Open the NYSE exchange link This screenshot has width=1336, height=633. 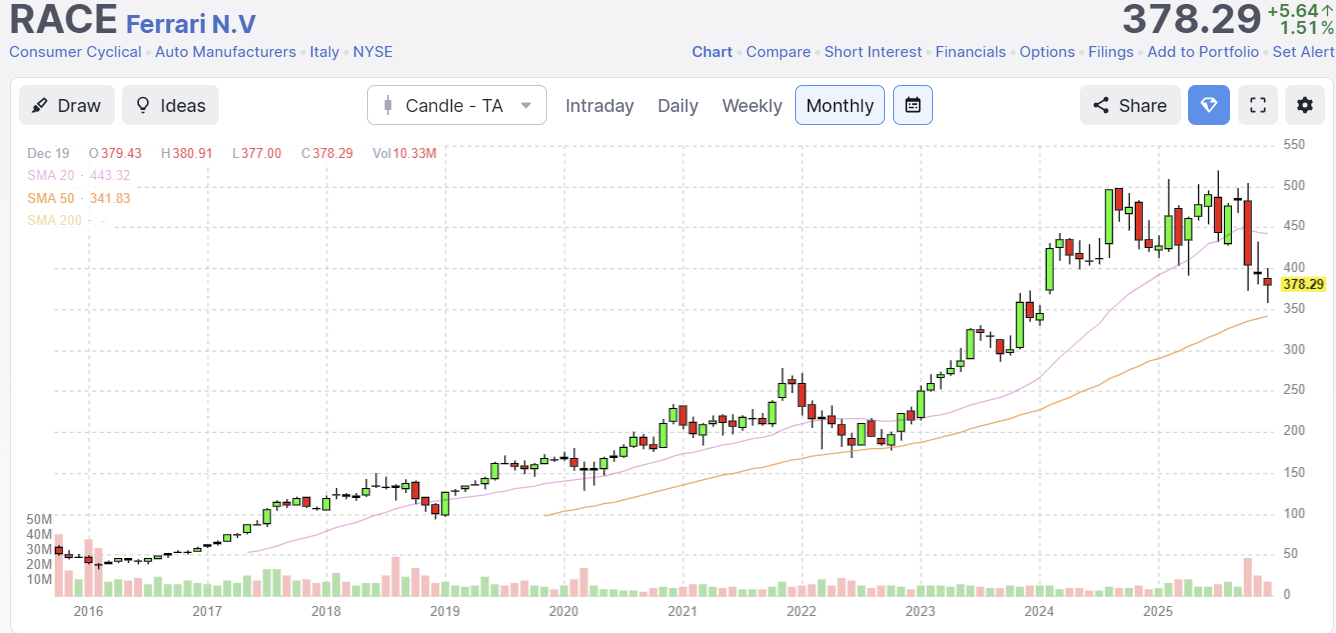click(373, 52)
